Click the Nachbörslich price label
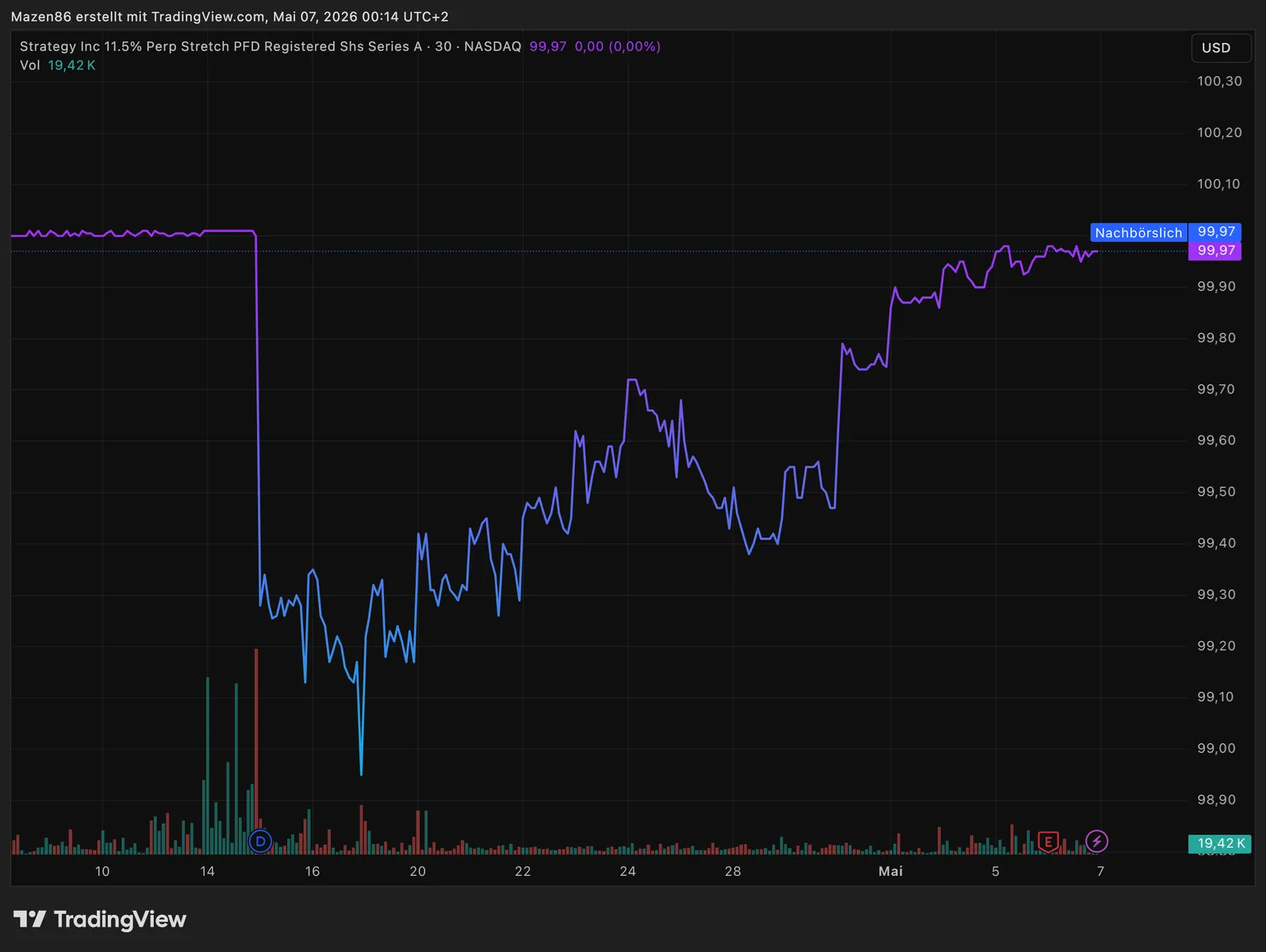The width and height of the screenshot is (1266, 952). pyautogui.click(x=1138, y=232)
